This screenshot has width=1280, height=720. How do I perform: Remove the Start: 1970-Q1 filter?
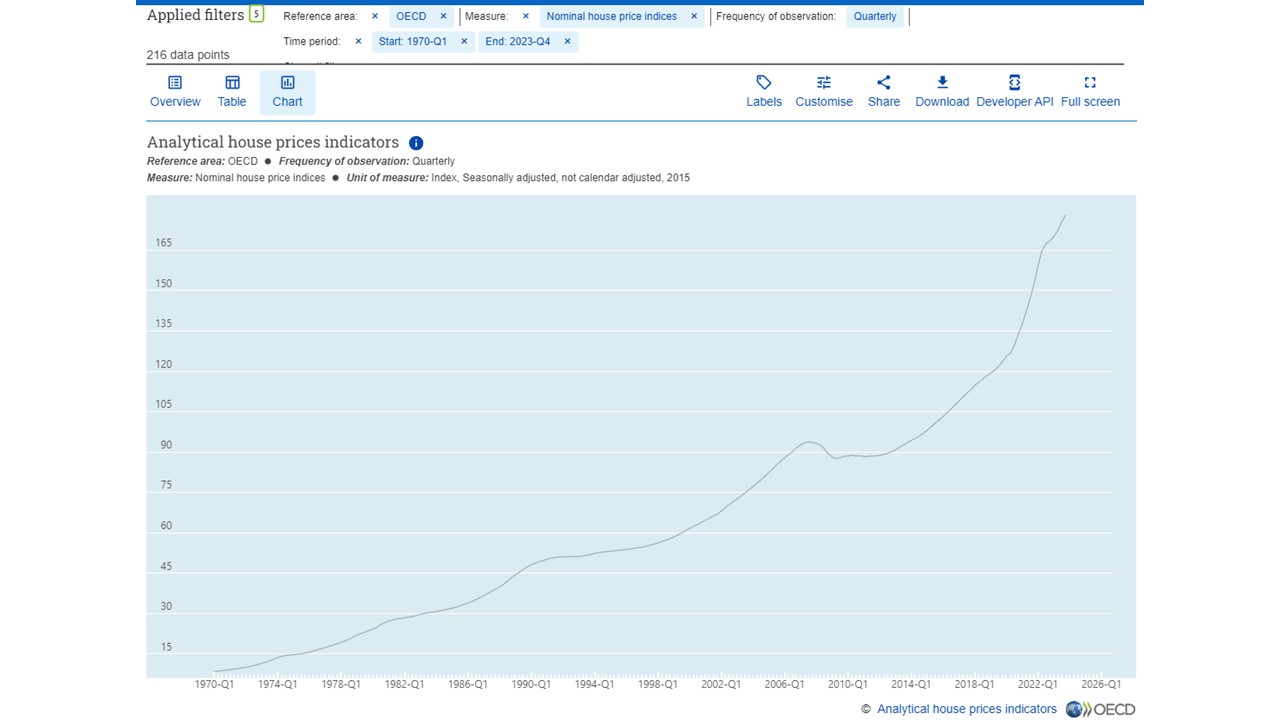click(x=464, y=41)
